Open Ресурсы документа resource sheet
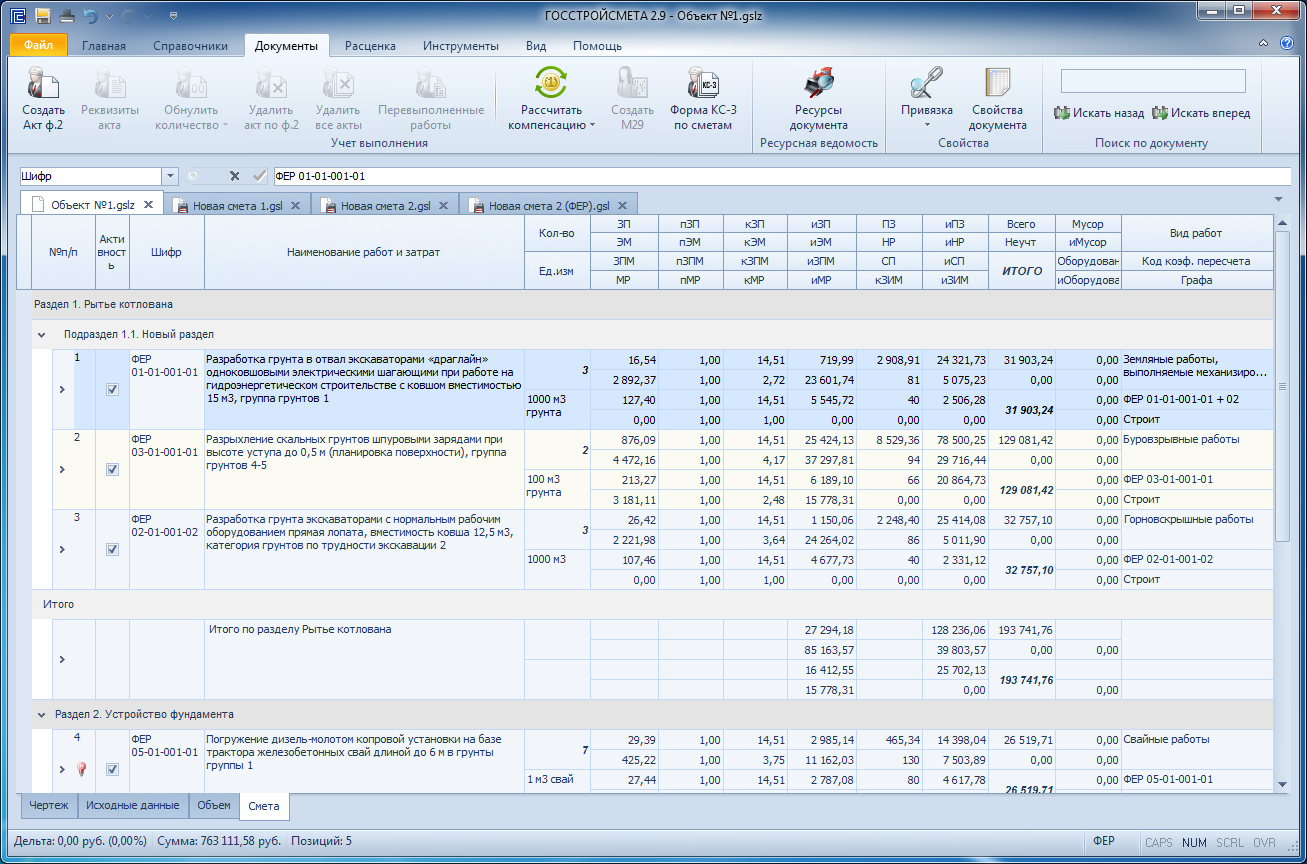This screenshot has width=1307, height=864. tap(818, 98)
